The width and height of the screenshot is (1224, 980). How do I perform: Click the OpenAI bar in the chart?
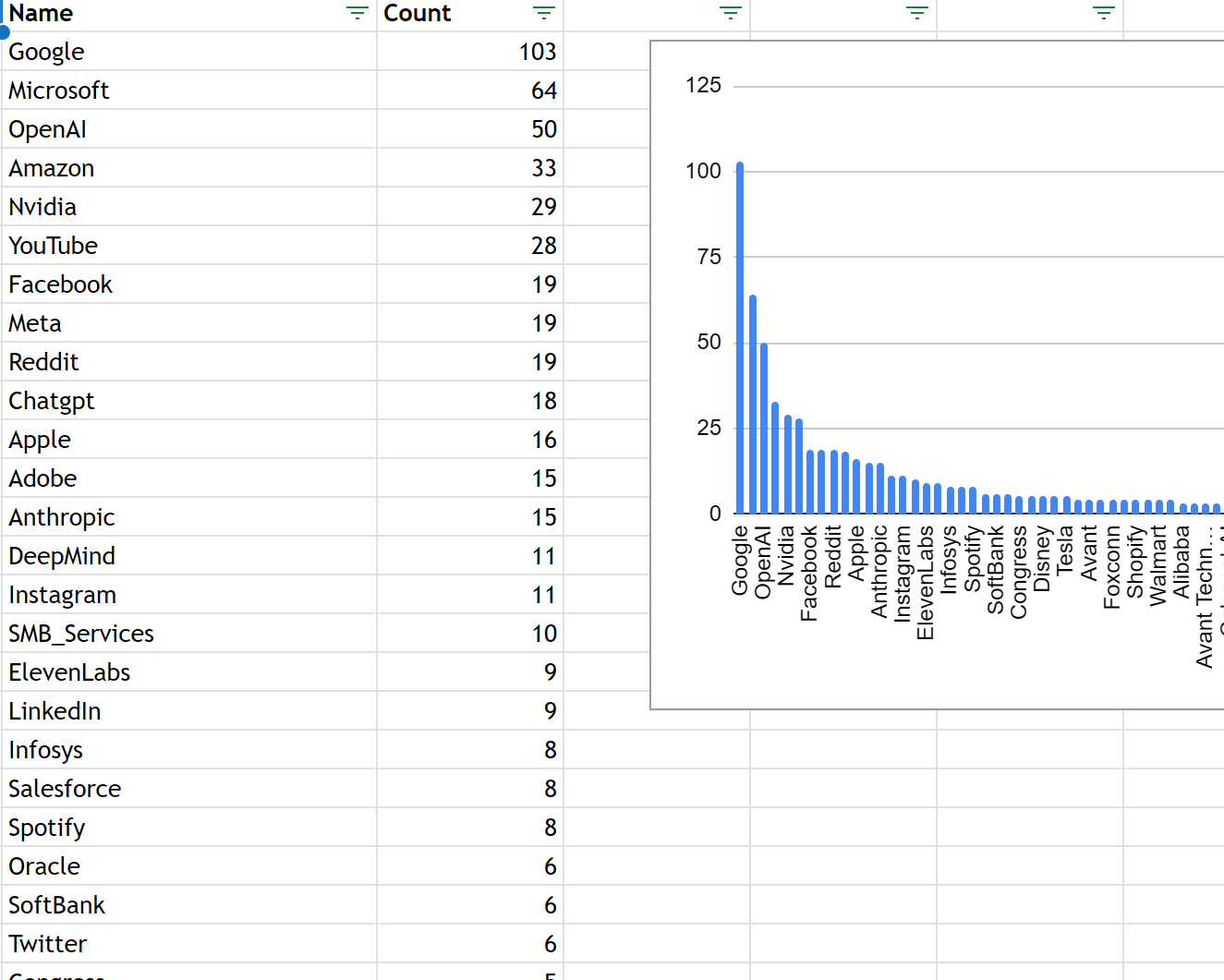coord(764,429)
